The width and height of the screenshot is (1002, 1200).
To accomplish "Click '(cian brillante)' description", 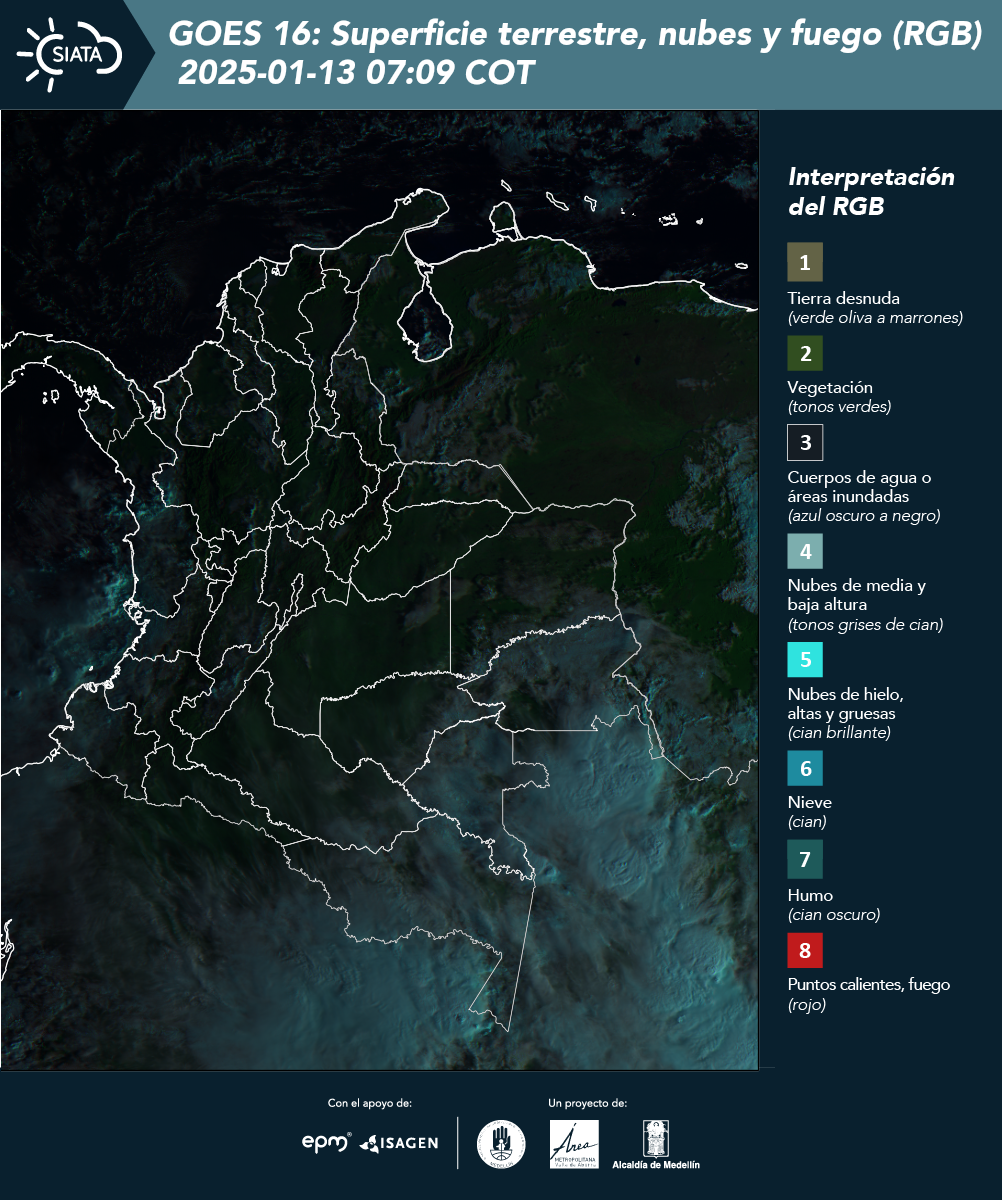I will coord(839,733).
